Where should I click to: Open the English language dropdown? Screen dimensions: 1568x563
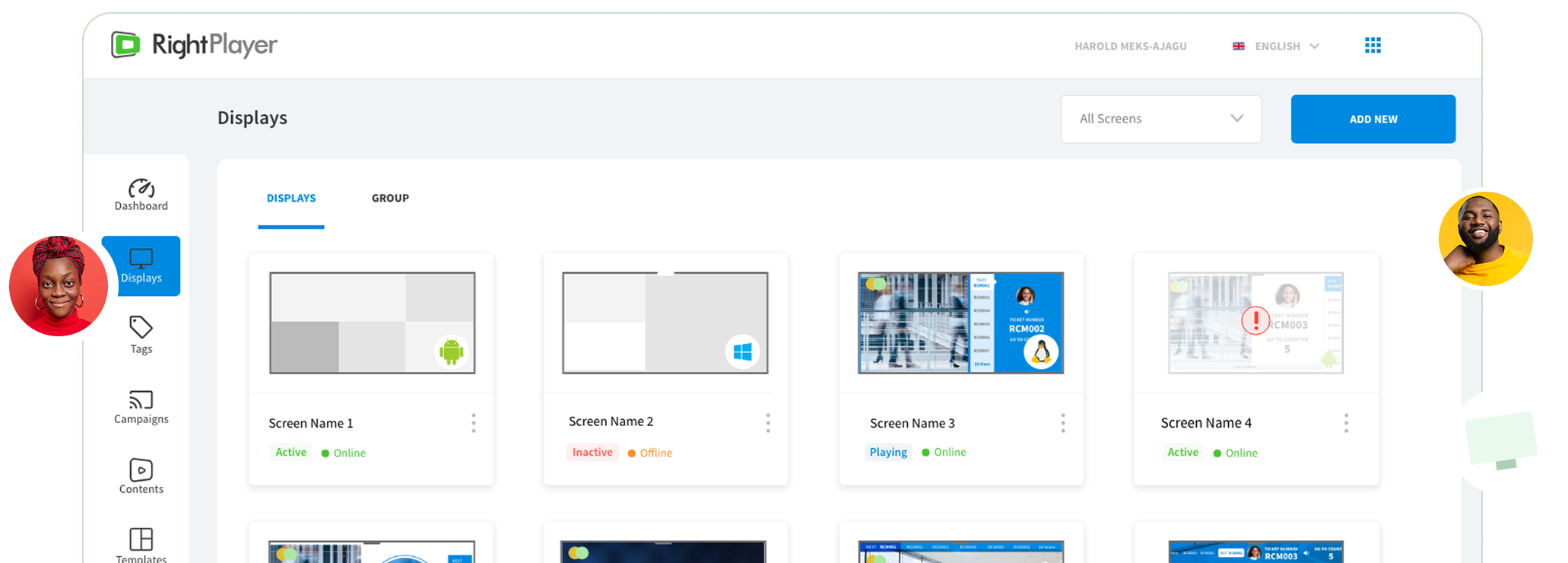click(x=1276, y=46)
